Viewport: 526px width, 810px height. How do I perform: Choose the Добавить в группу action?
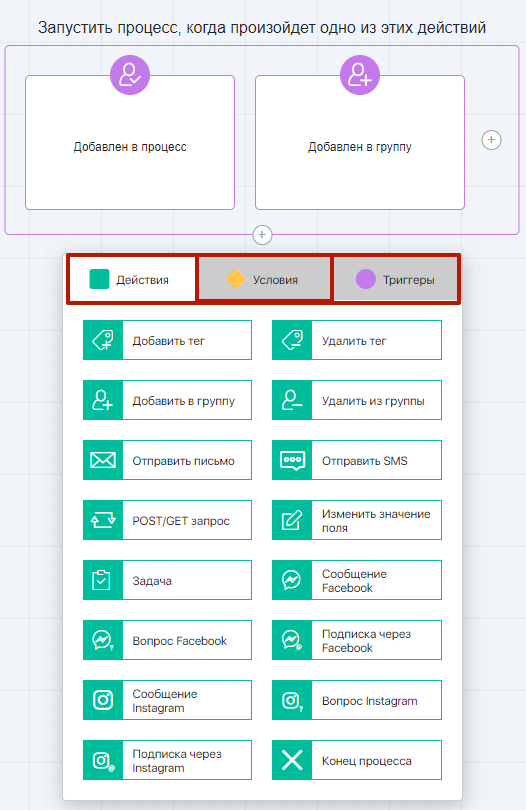click(x=167, y=400)
